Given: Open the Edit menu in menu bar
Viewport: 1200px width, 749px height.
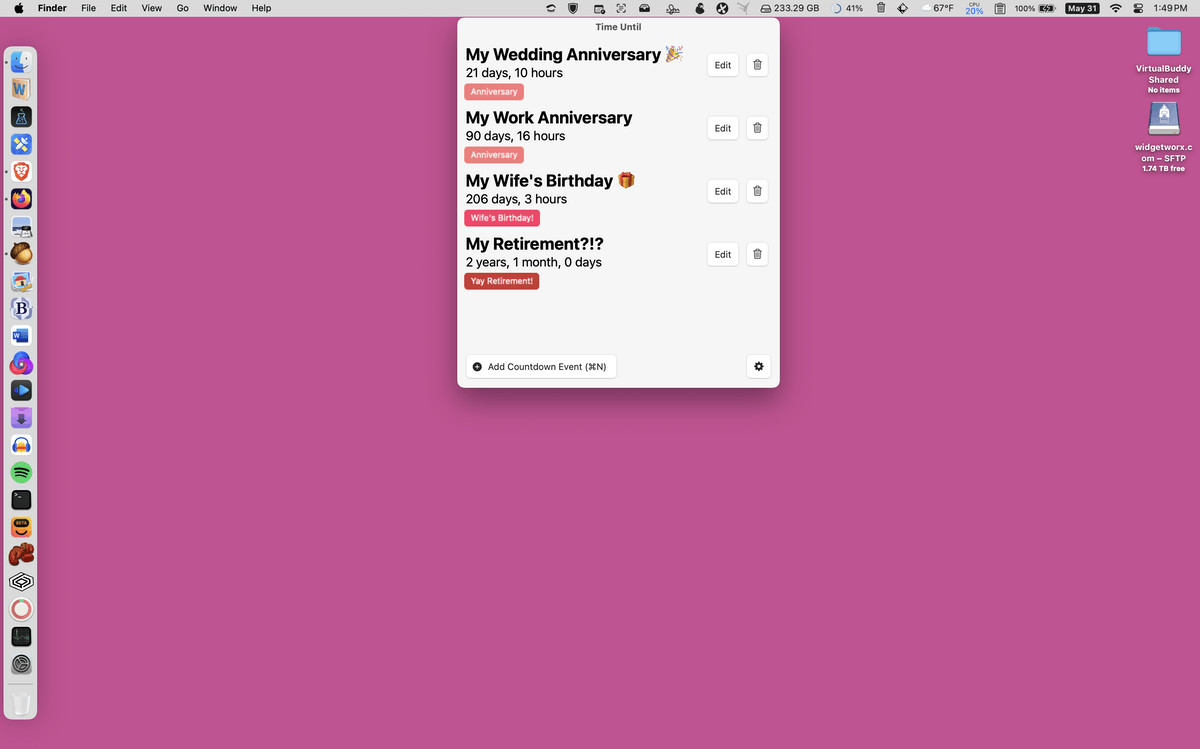Looking at the screenshot, I should coord(119,8).
